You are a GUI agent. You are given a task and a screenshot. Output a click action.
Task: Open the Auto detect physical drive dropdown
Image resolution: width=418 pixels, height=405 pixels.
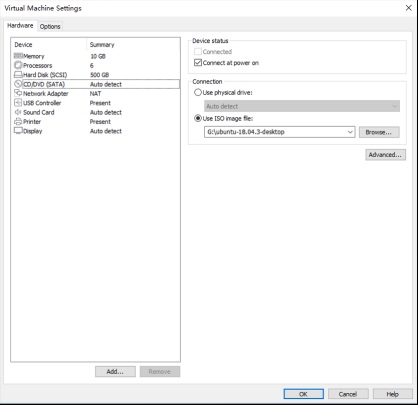(302, 106)
